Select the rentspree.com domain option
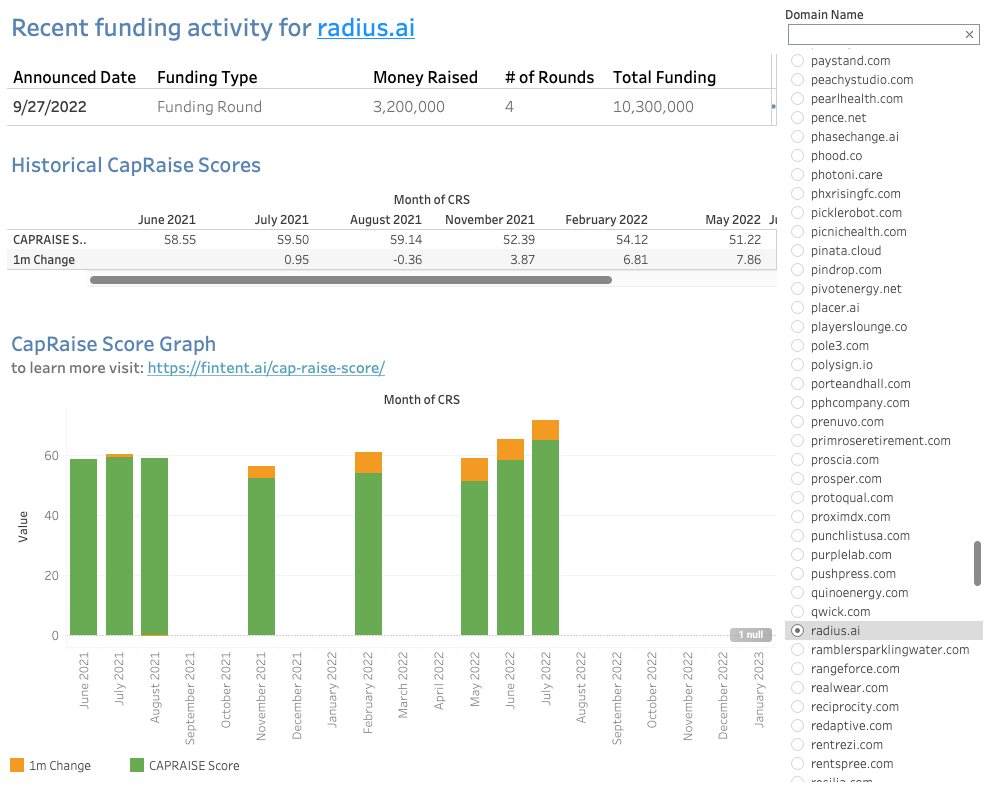Screen dimensions: 994x791 pyautogui.click(x=797, y=763)
